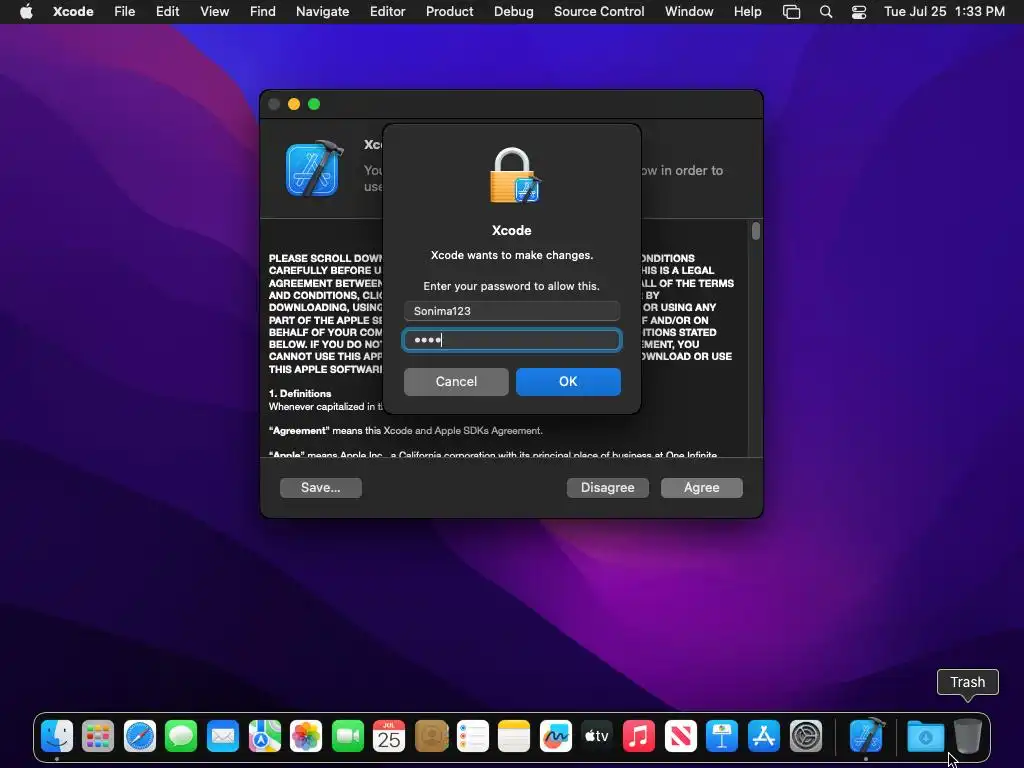
Task: Click the "1. Definitions" heading
Action: [x=300, y=393]
